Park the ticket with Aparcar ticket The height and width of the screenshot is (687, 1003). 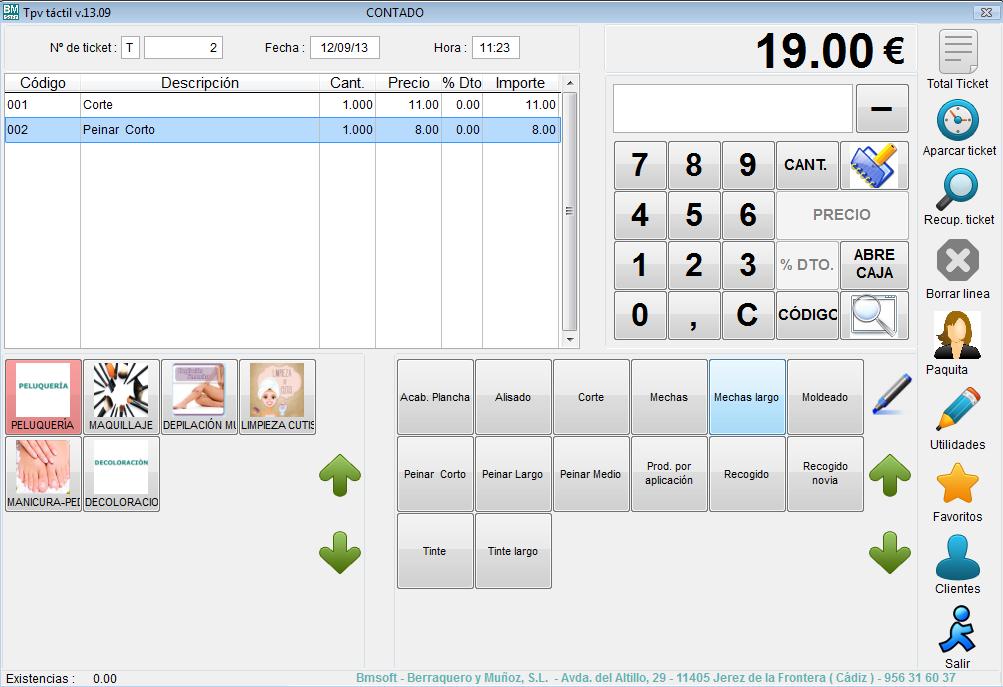957,122
